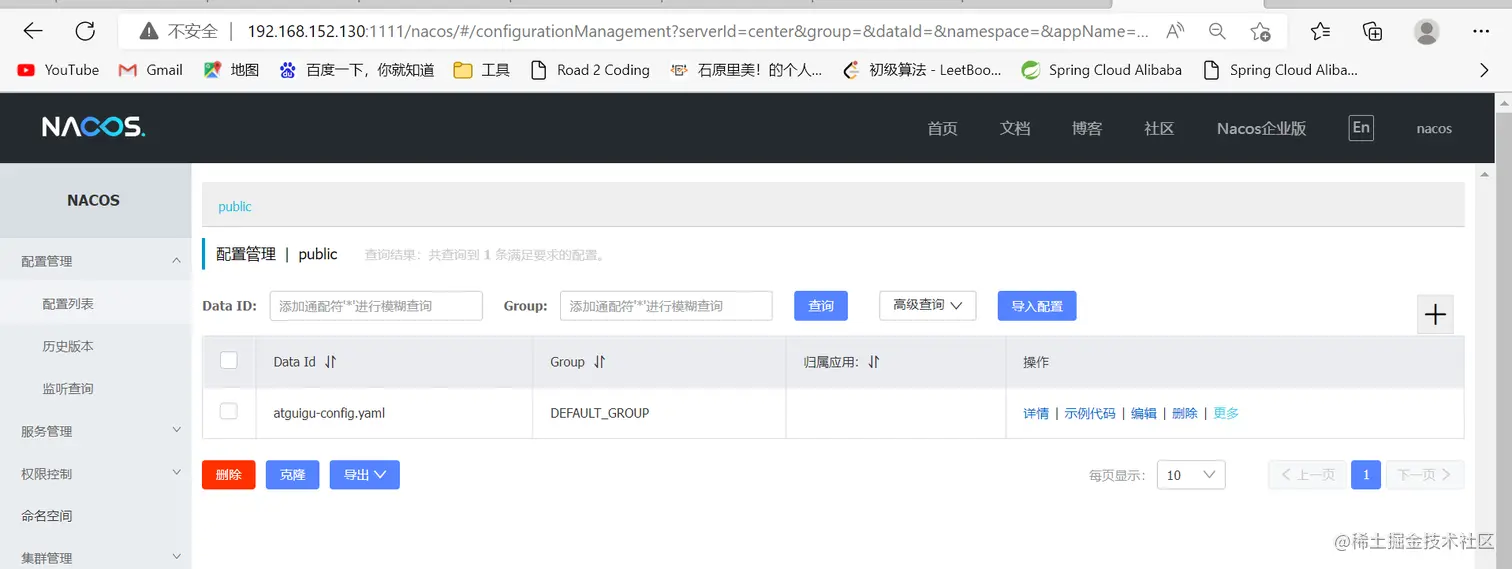Click the browser address bar URL

click(x=697, y=31)
